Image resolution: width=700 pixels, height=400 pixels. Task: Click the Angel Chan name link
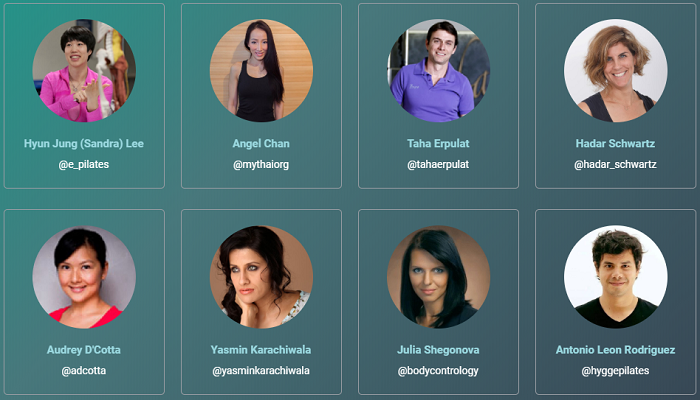coord(261,144)
